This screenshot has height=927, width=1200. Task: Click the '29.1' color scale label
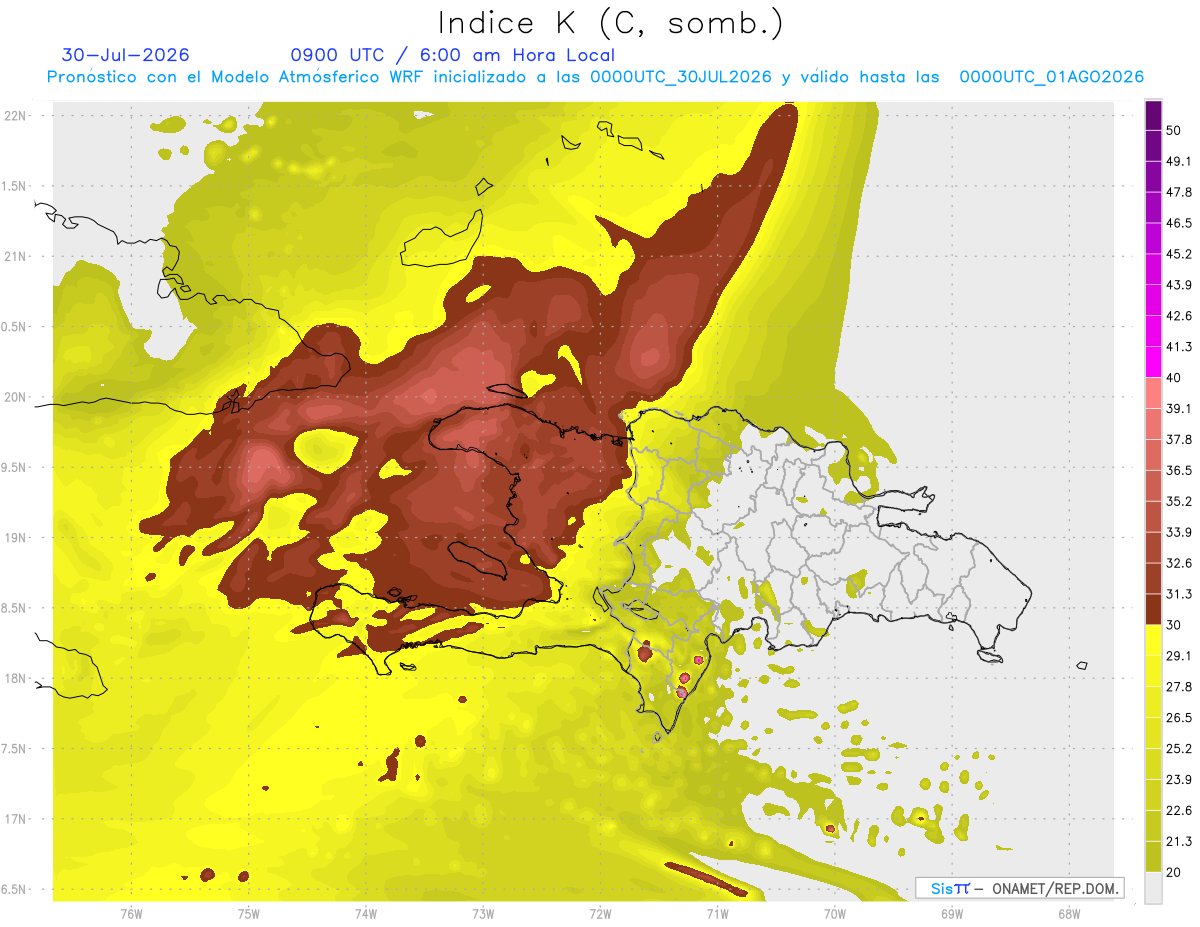1179,656
